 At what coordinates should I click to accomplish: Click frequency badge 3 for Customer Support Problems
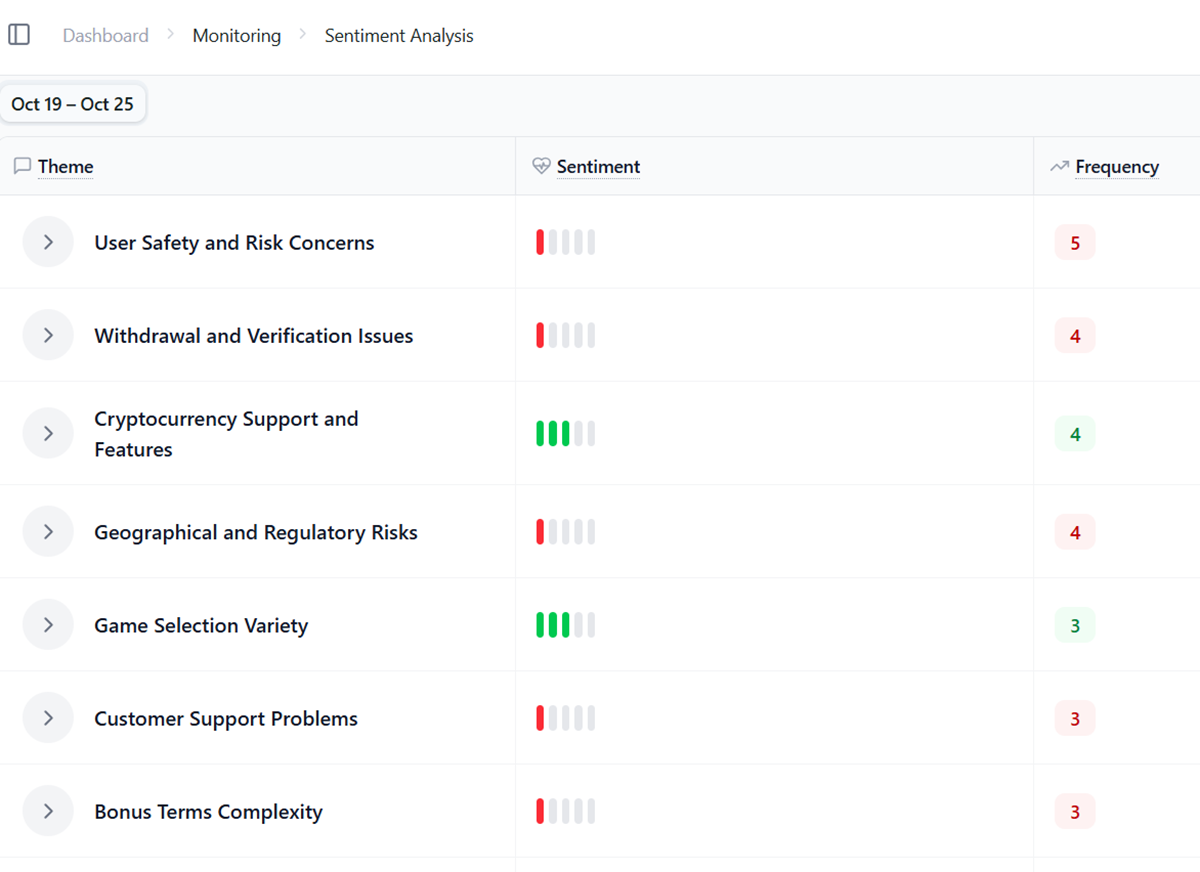[1075, 719]
